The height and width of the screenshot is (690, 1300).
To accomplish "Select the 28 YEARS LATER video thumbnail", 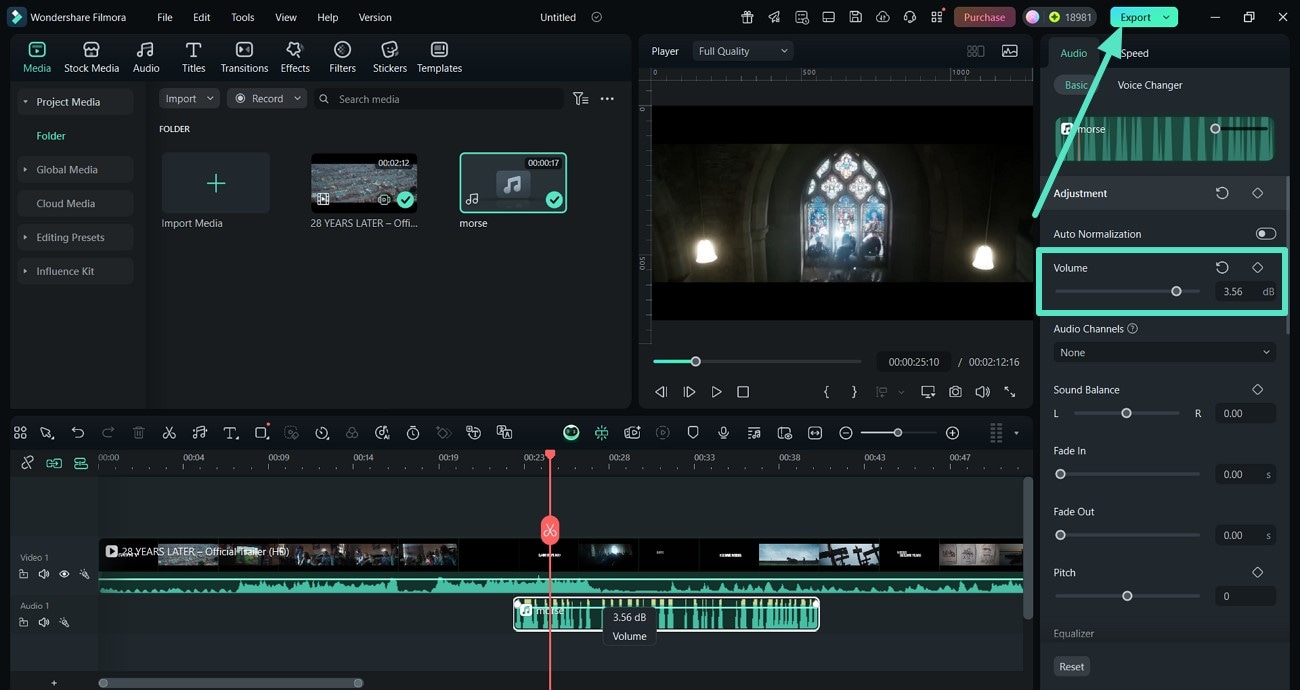I will pos(364,183).
